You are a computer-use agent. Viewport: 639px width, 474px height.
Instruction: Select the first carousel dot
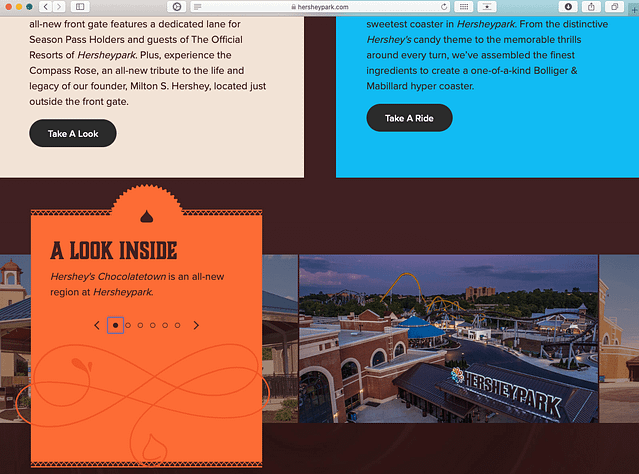[115, 325]
